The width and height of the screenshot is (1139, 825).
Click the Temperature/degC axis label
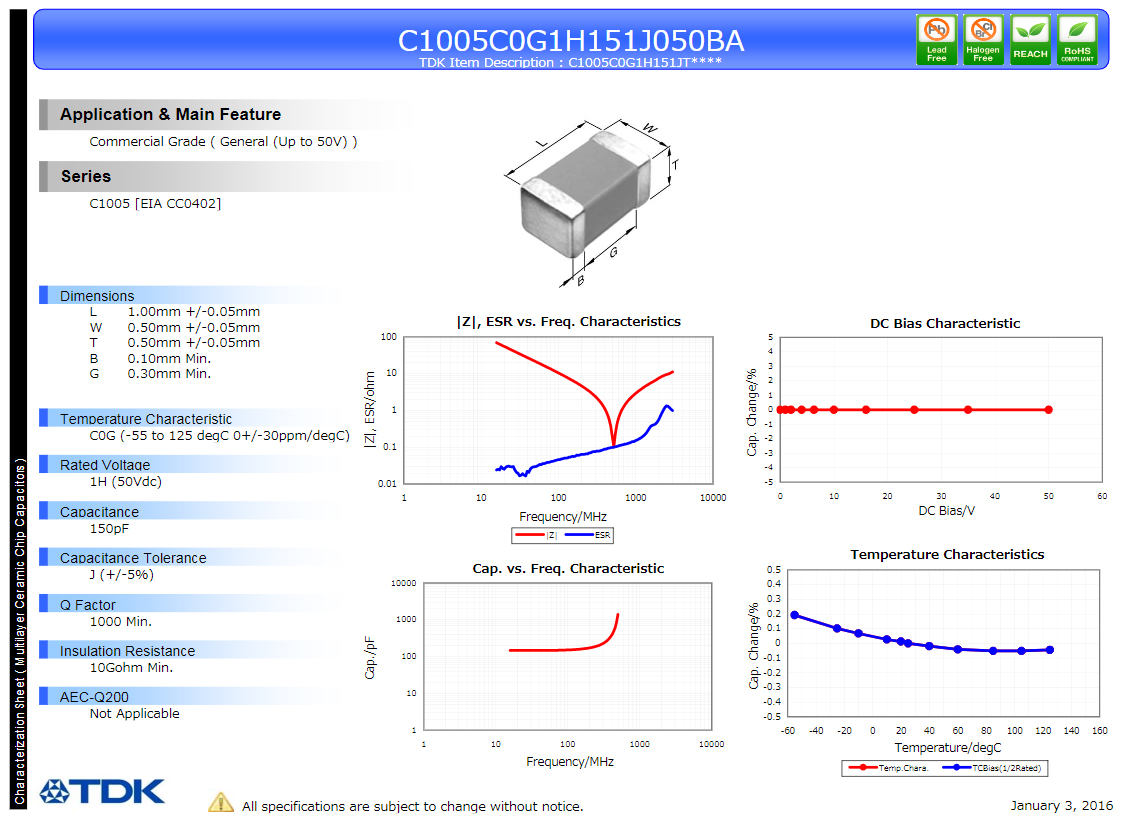point(947,747)
